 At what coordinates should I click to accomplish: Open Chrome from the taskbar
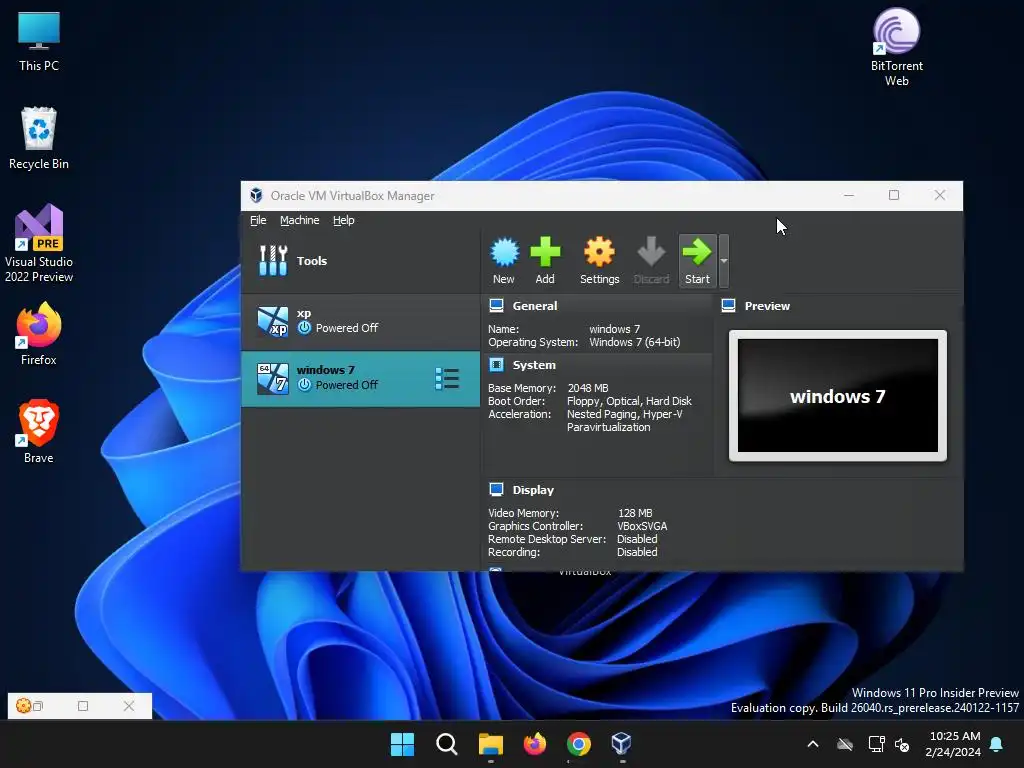click(579, 744)
